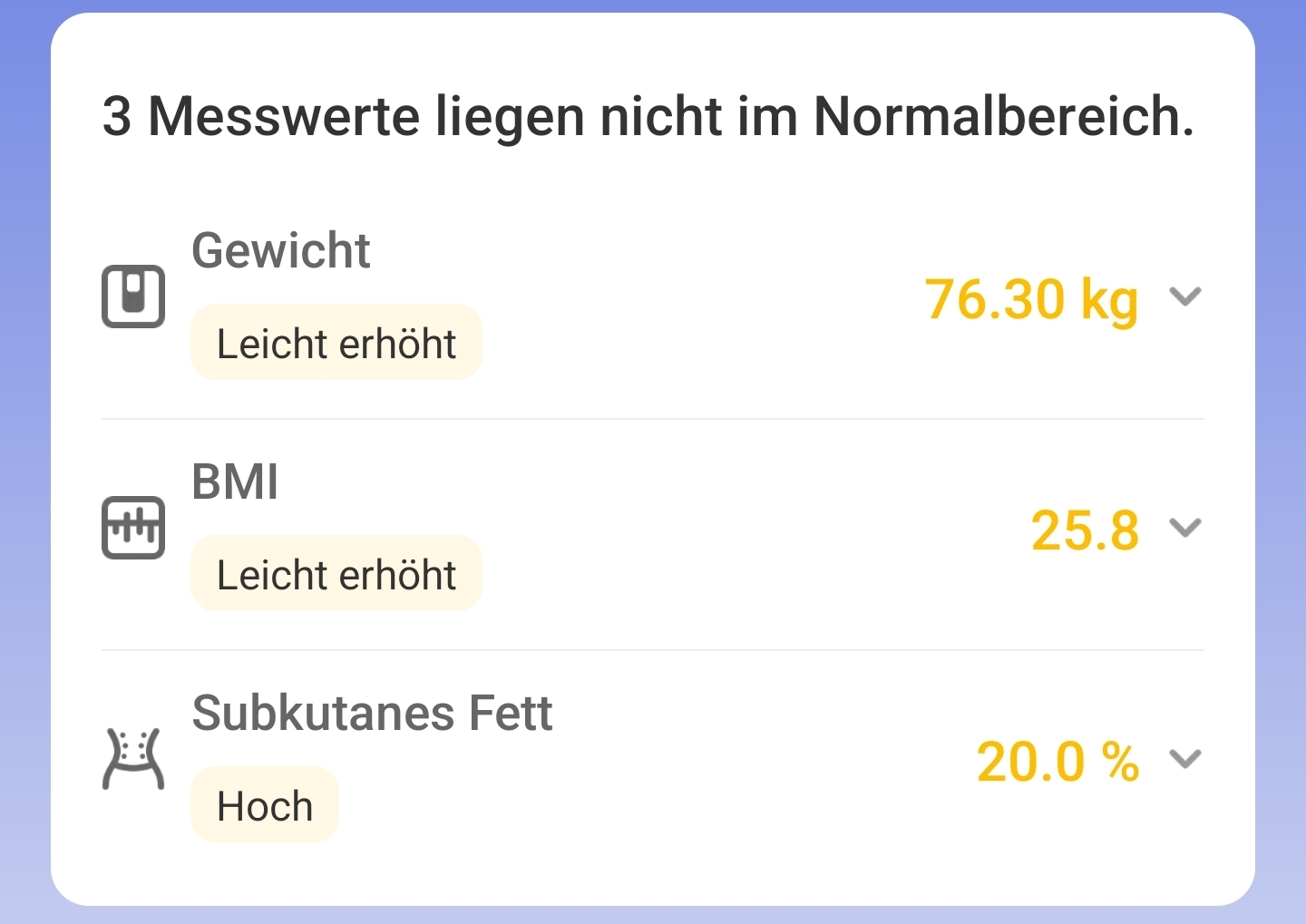The image size is (1306, 924).
Task: Expand the Gewicht measurement details
Action: pyautogui.click(x=1184, y=297)
